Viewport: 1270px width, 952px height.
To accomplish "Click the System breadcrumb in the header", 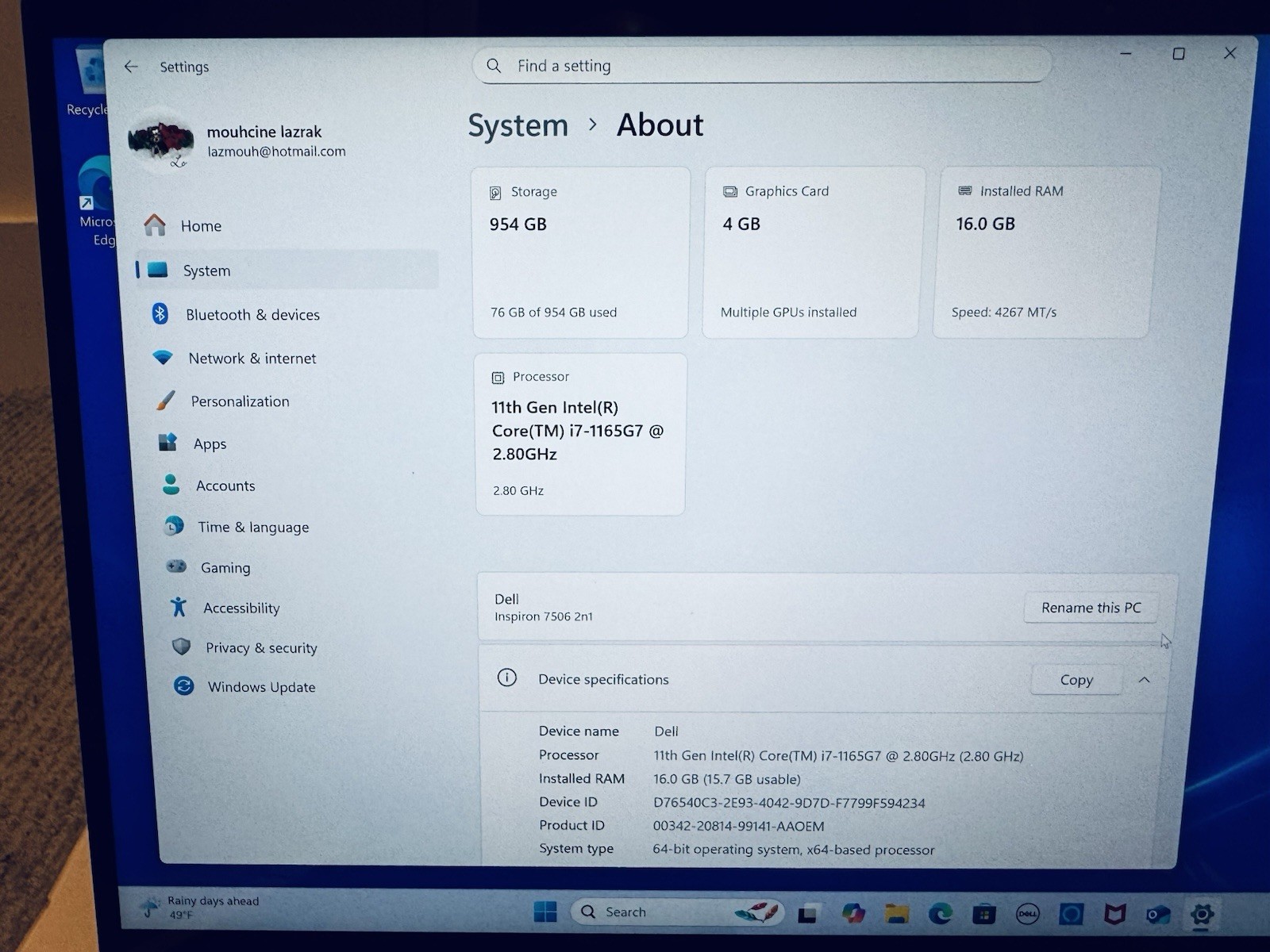I will 518,125.
